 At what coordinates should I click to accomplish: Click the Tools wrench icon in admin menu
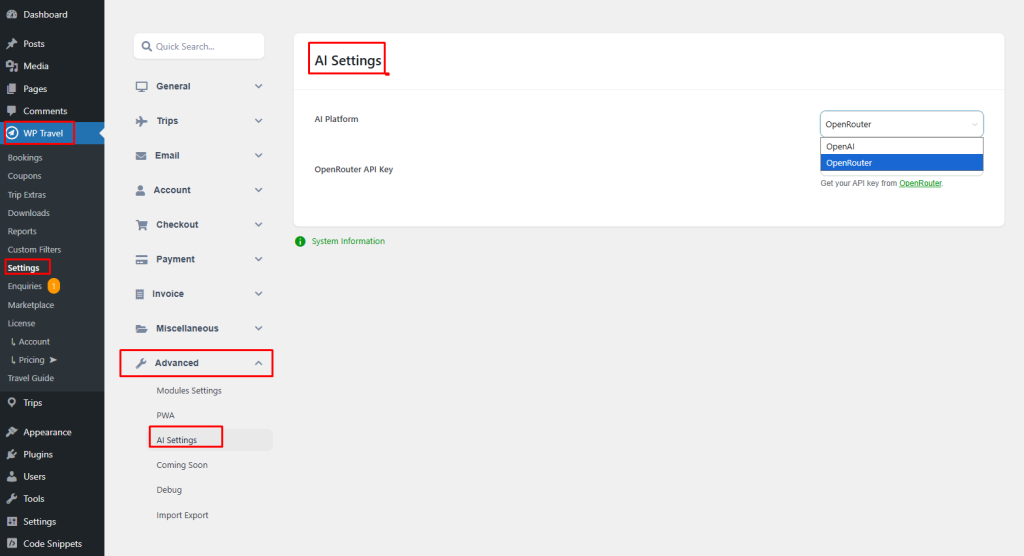click(12, 499)
